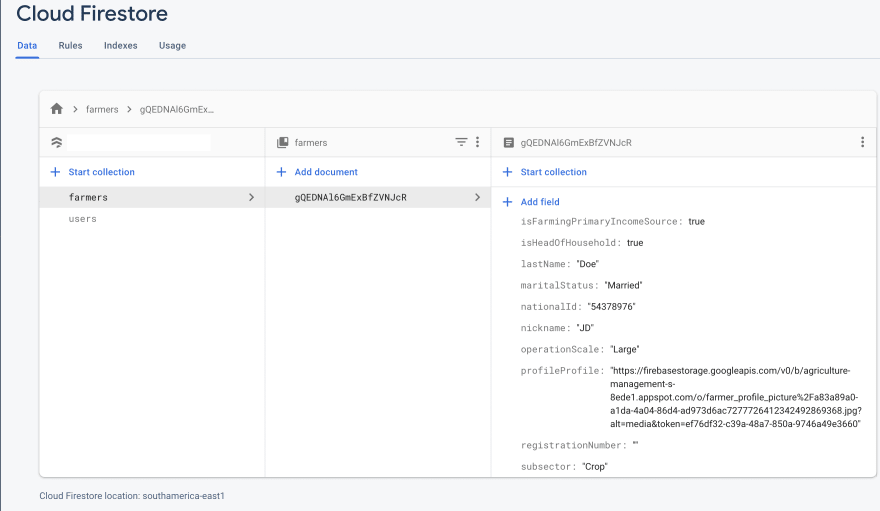Click plus icon beside Start collection in root column
Image resolution: width=880 pixels, height=511 pixels.
(55, 172)
